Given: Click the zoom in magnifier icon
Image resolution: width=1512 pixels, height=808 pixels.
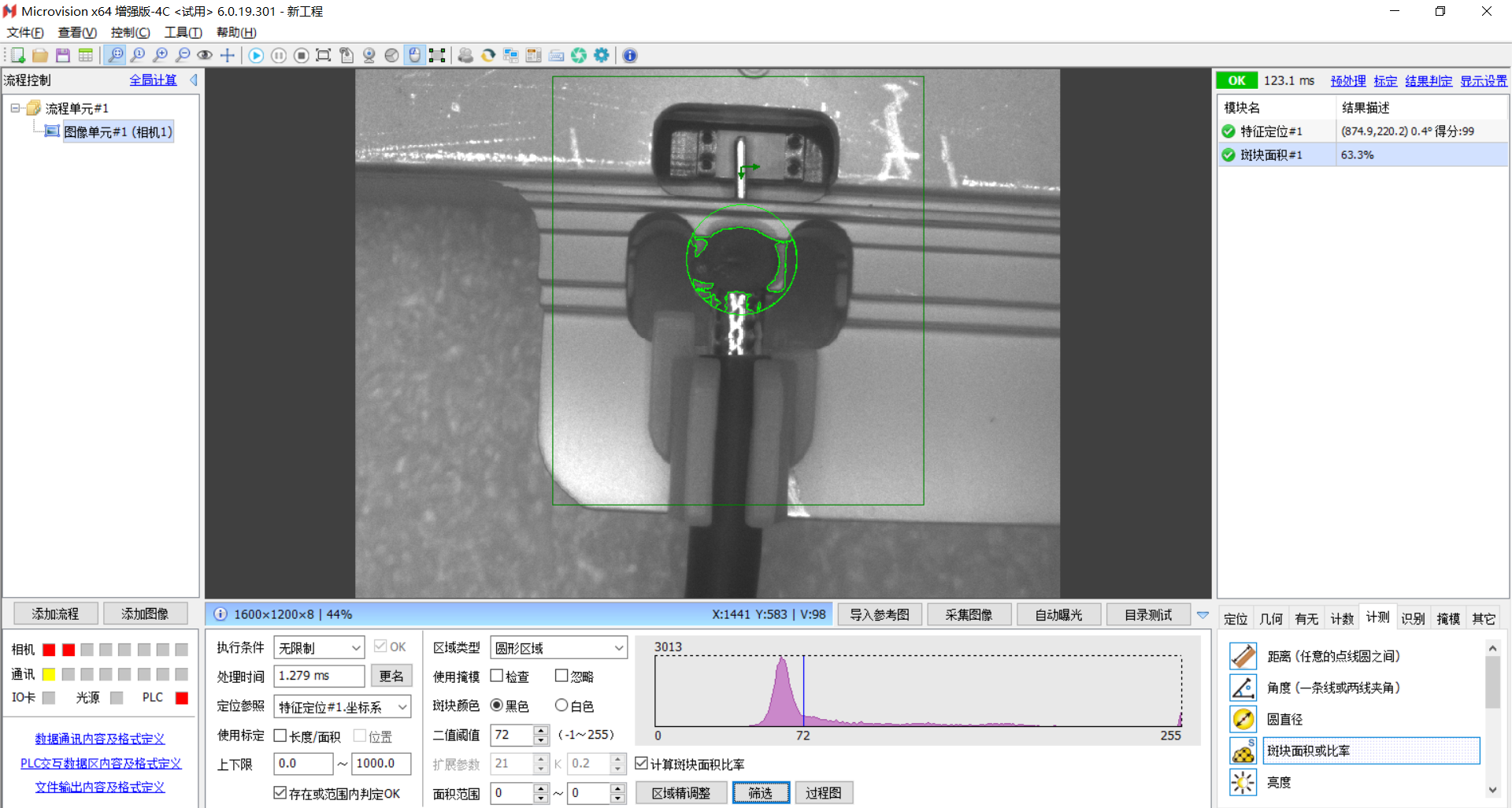Looking at the screenshot, I should (161, 55).
